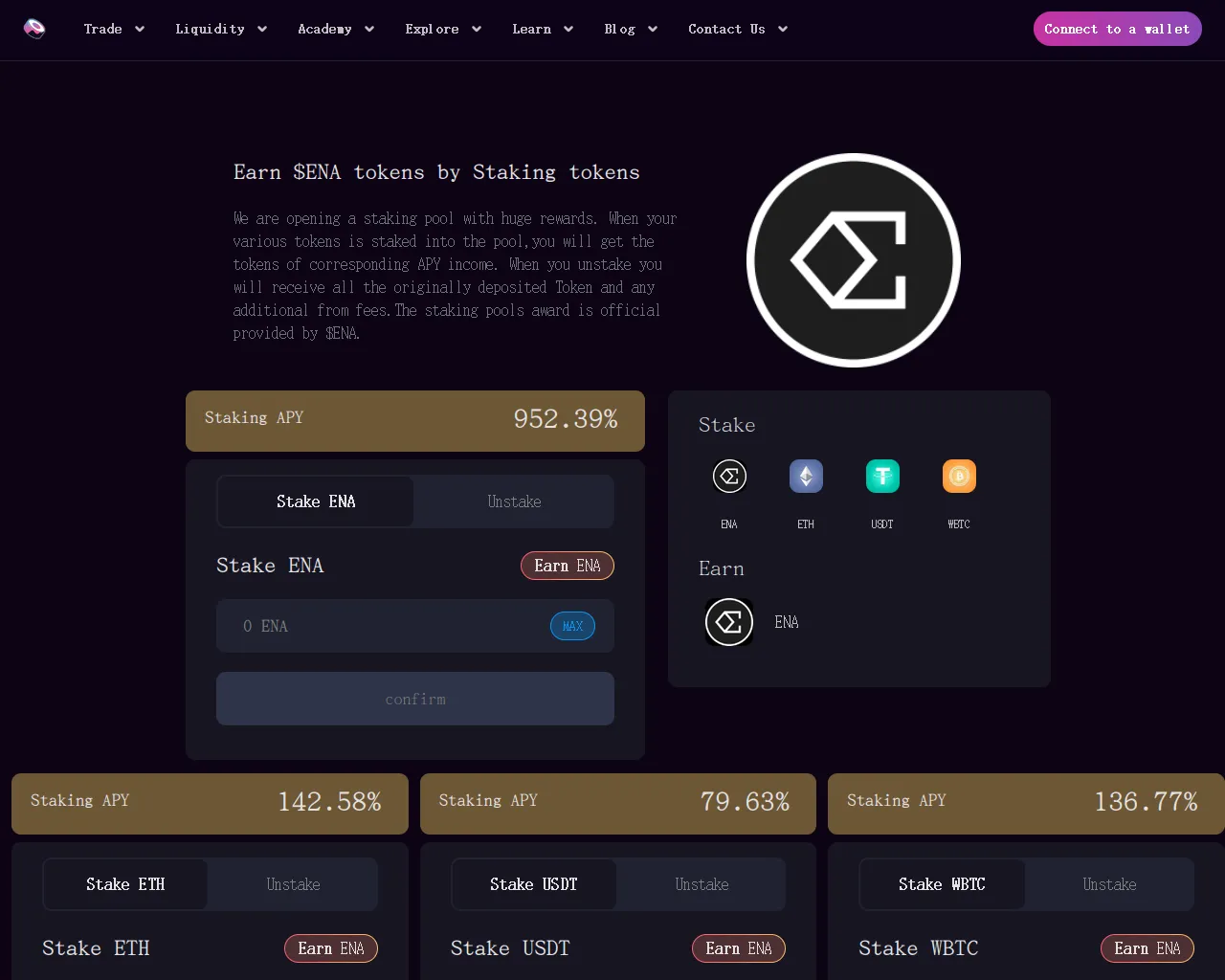
Task: Switch to Unstake tab in WBTC panel
Action: tap(1109, 884)
